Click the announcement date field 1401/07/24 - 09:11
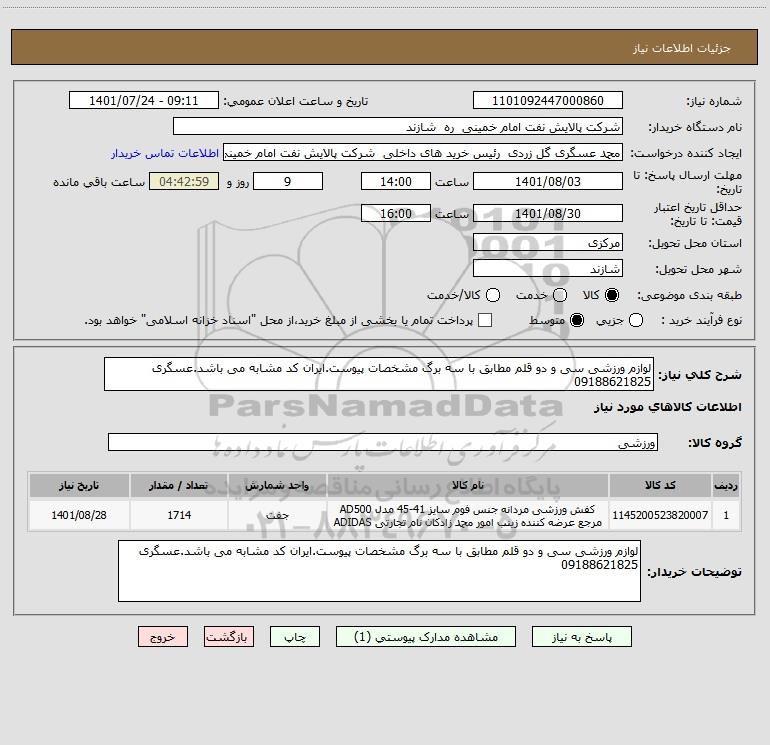Image resolution: width=770 pixels, height=745 pixels. point(144,100)
